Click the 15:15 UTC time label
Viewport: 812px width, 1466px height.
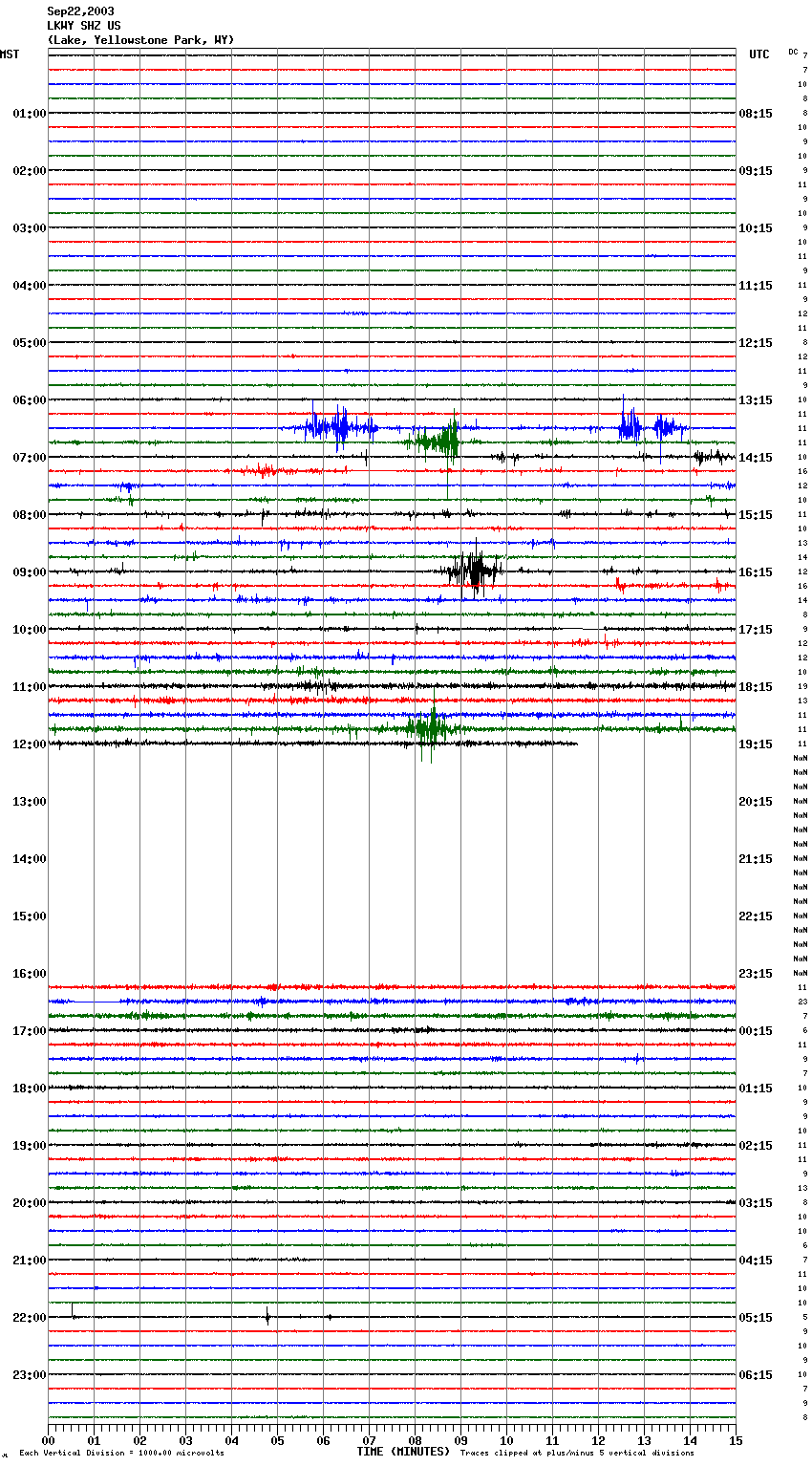(756, 515)
